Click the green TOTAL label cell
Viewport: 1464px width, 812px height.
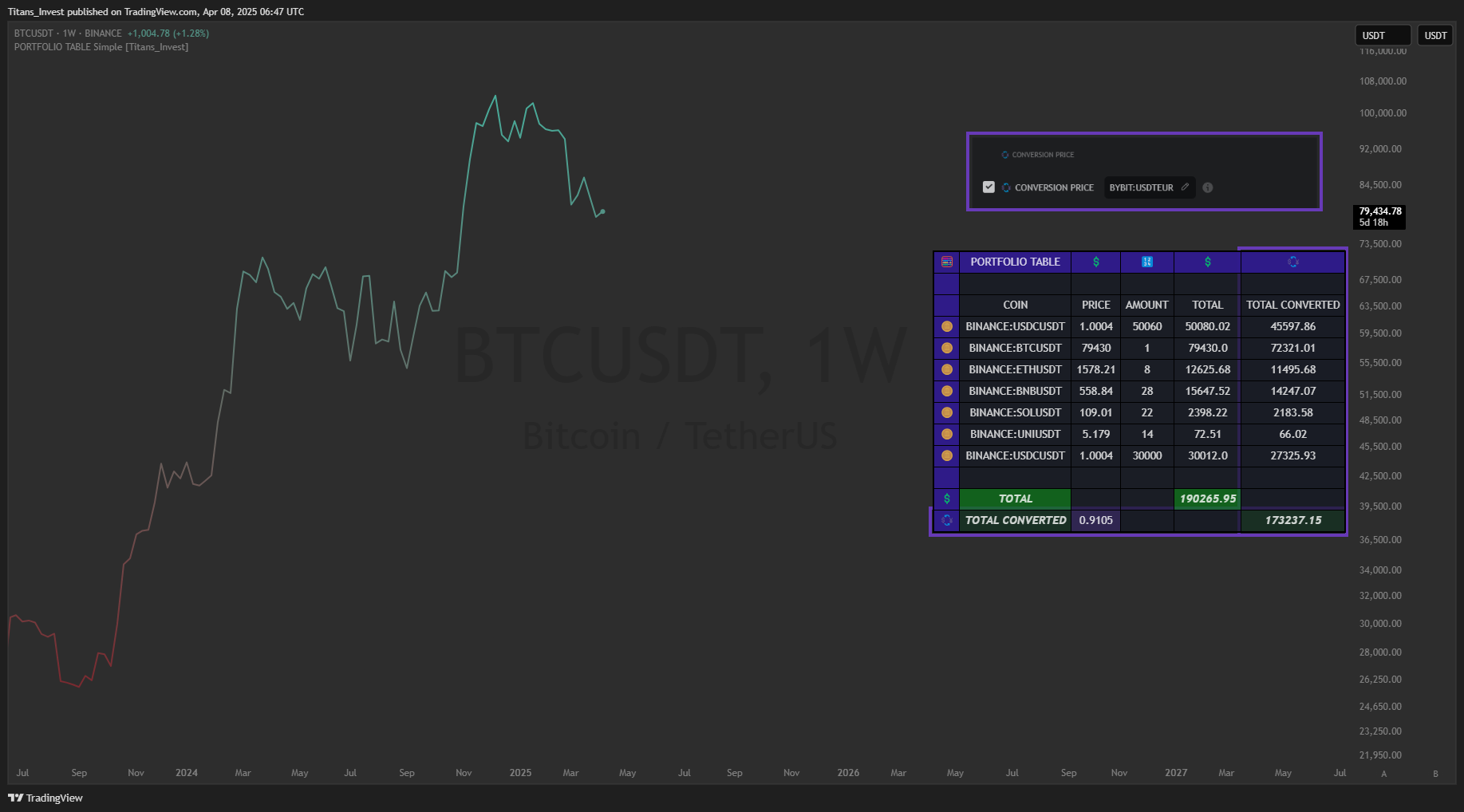click(1016, 499)
